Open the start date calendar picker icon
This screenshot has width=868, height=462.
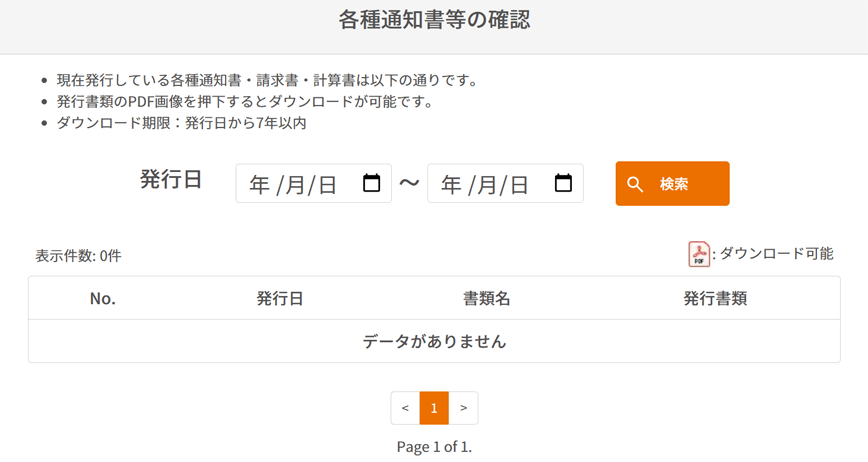click(x=371, y=184)
